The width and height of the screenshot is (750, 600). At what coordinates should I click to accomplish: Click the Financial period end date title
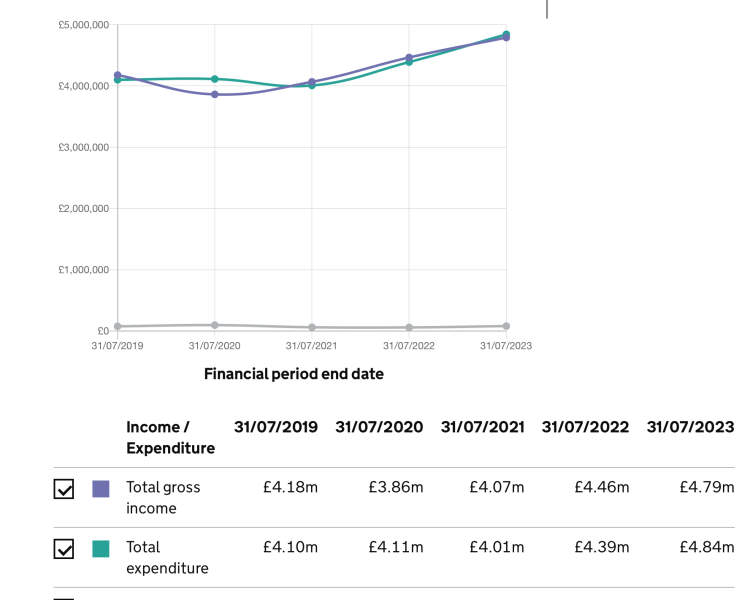(293, 374)
